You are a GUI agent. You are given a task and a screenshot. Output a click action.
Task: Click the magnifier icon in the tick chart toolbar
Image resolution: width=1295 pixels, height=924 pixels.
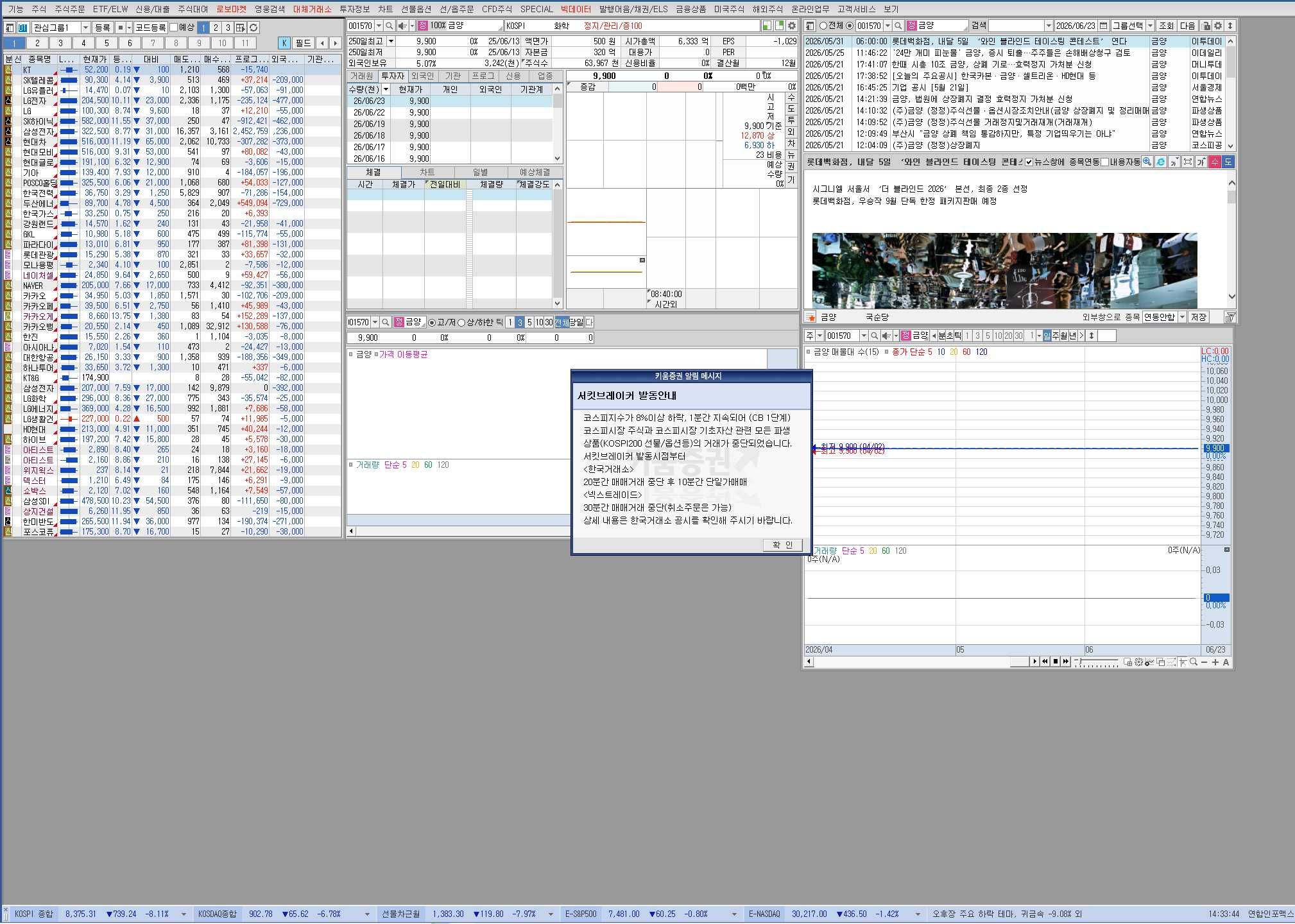click(385, 322)
